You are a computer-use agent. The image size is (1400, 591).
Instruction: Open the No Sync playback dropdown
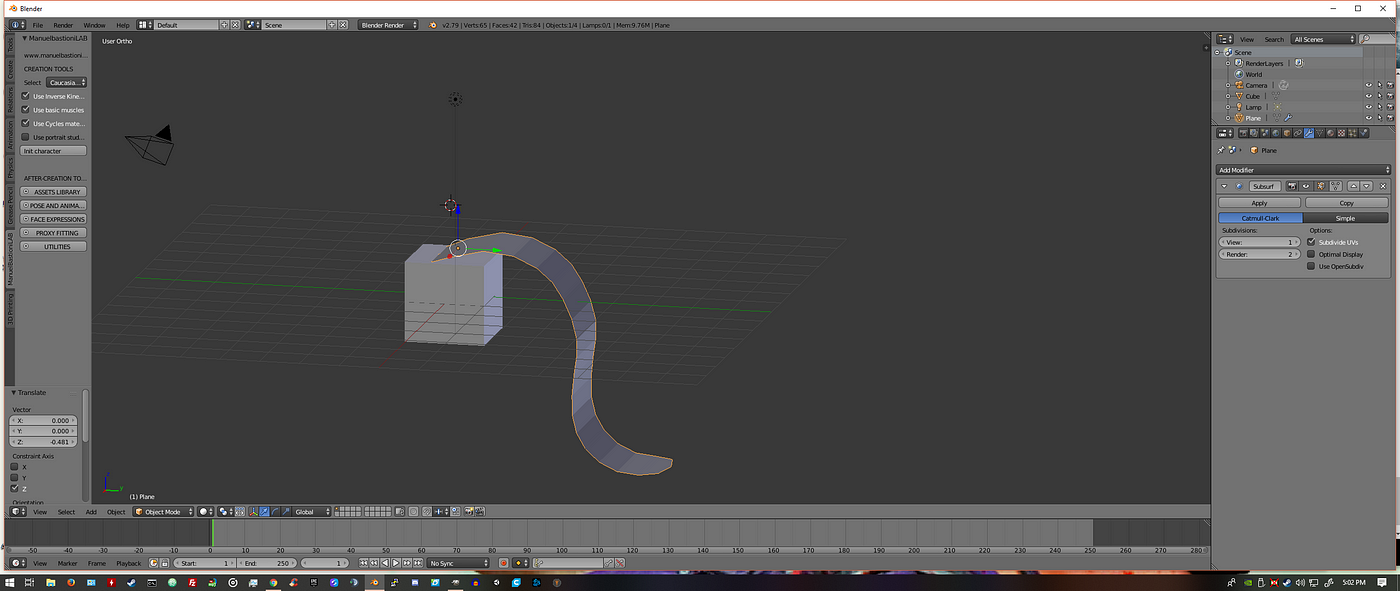(x=459, y=563)
